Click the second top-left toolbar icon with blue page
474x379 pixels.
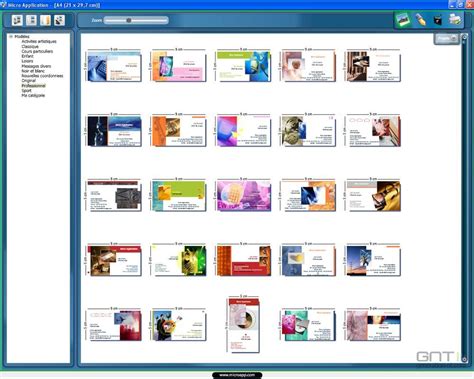pos(31,20)
